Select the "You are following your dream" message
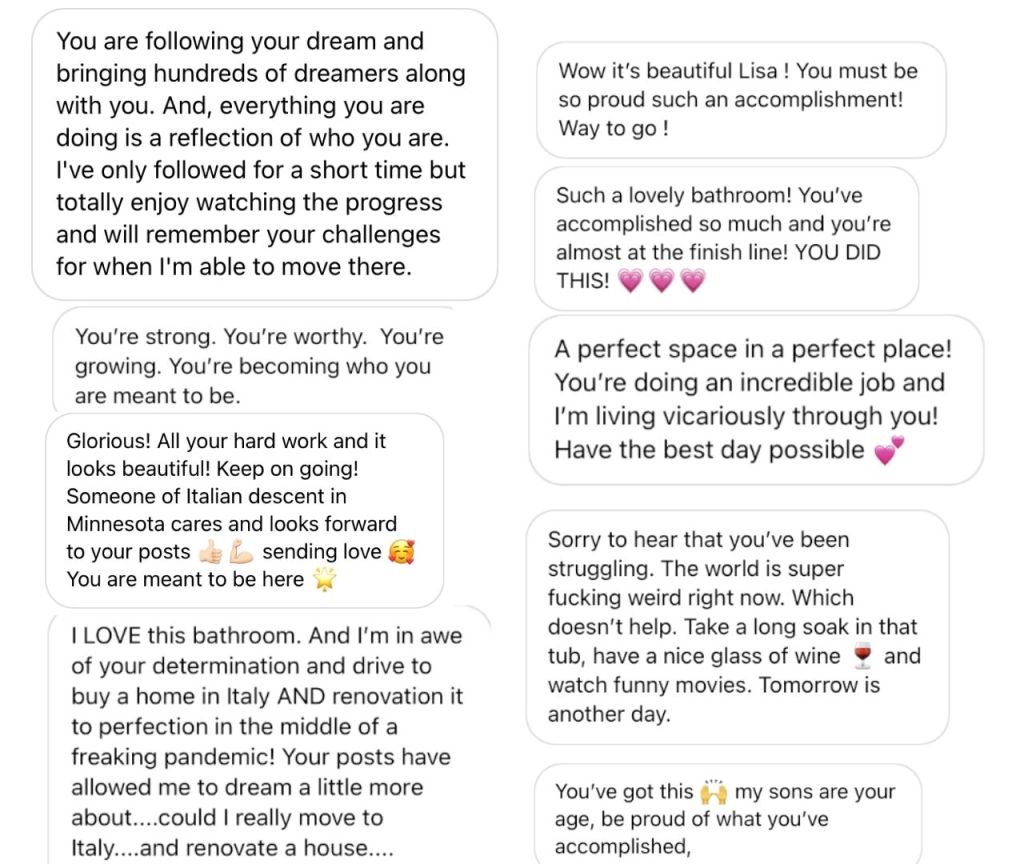Viewport: 1024px width, 864px height. coord(264,155)
